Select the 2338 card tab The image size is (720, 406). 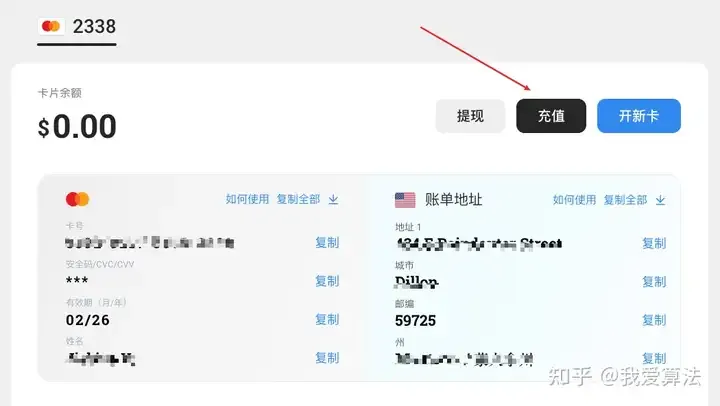tap(77, 27)
